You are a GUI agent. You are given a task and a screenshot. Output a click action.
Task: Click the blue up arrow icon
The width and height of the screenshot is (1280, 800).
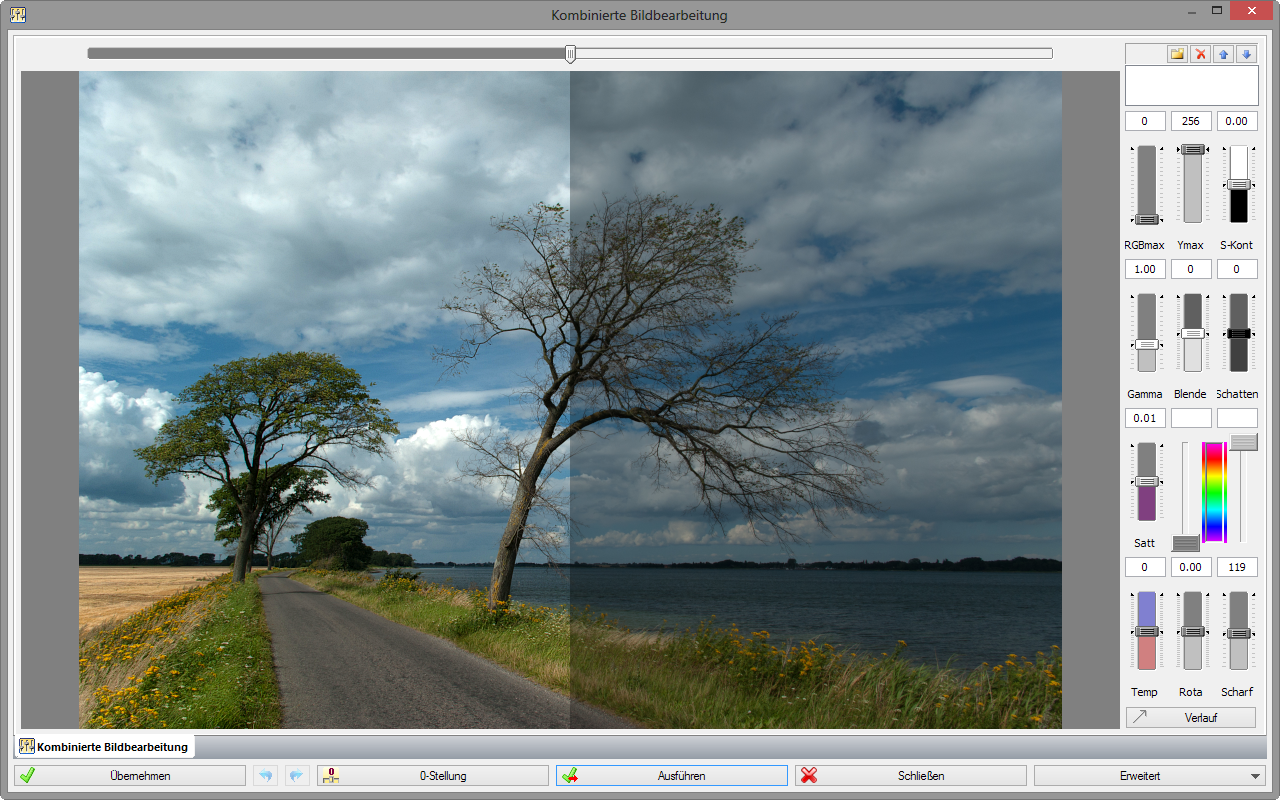click(x=1223, y=54)
